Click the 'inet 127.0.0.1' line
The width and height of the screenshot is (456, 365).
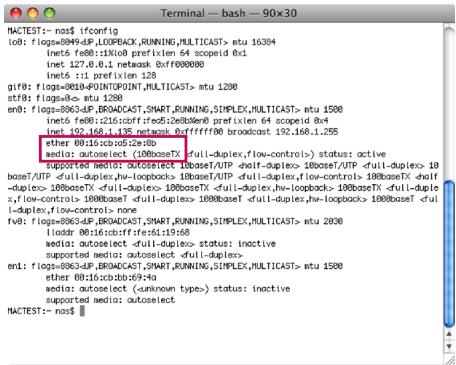coord(125,64)
